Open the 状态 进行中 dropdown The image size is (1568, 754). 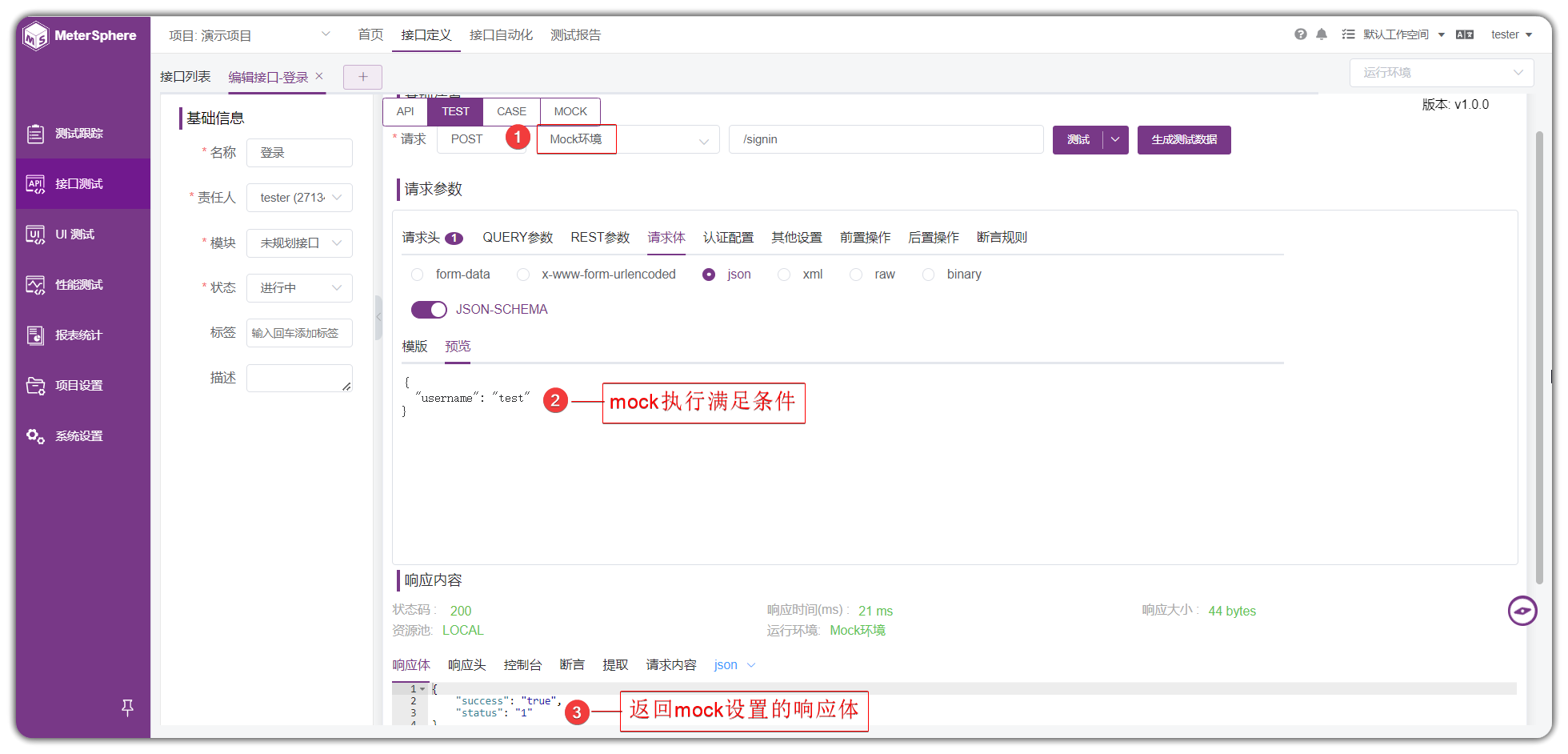point(299,288)
